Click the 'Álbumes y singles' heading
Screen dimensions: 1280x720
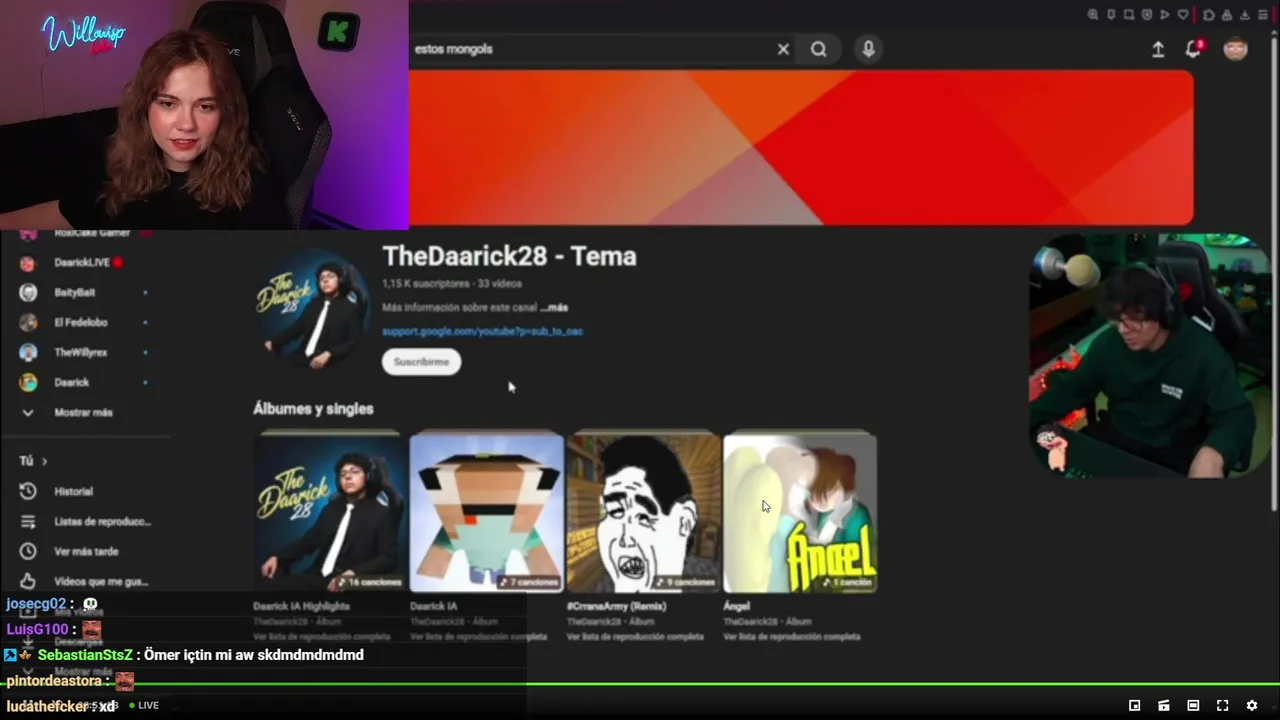click(313, 409)
